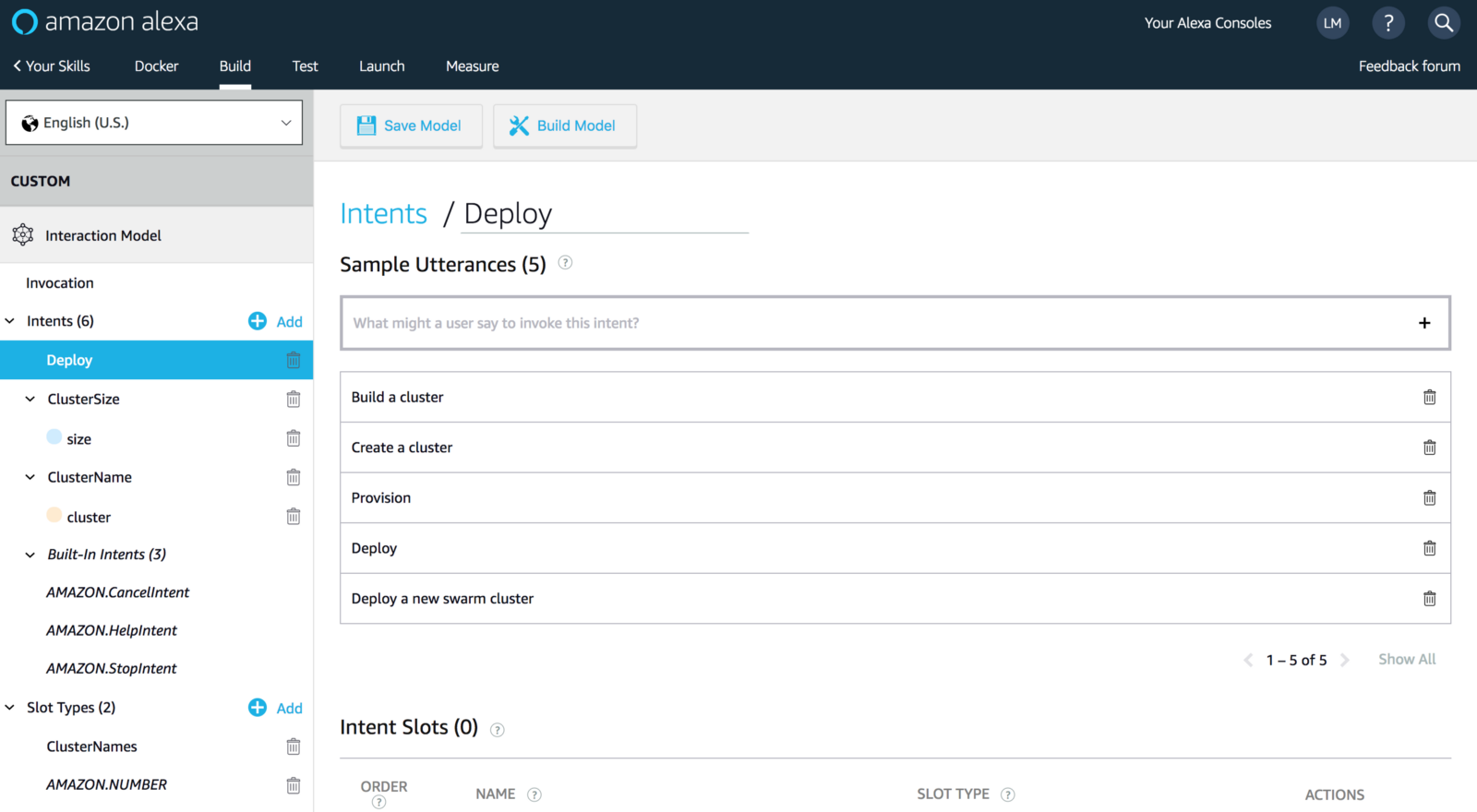This screenshot has height=812, width=1477.
Task: Remove ClusterNames slot type with trash icon
Action: pyautogui.click(x=293, y=746)
